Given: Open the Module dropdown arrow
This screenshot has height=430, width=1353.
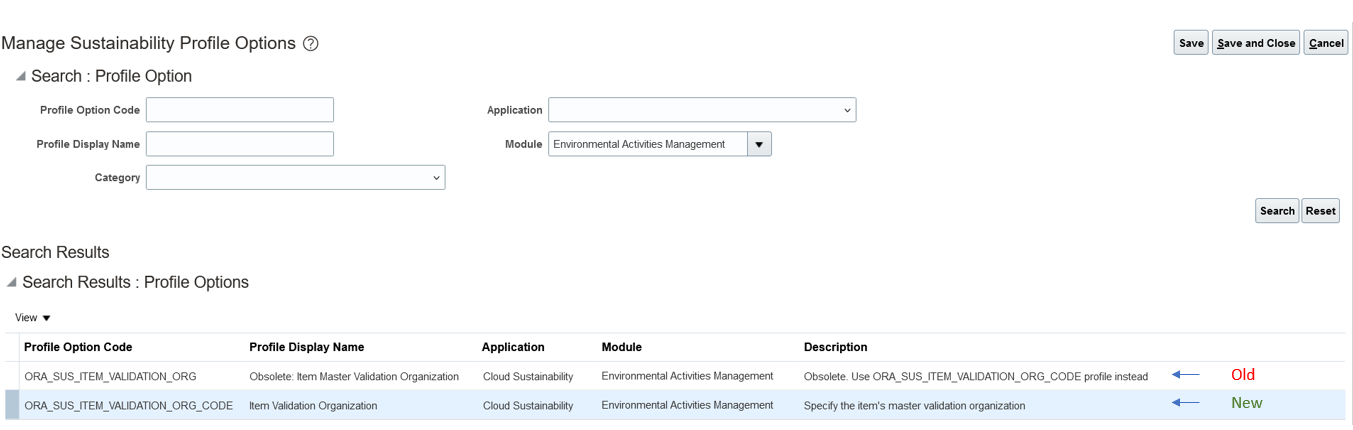Looking at the screenshot, I should pyautogui.click(x=760, y=144).
